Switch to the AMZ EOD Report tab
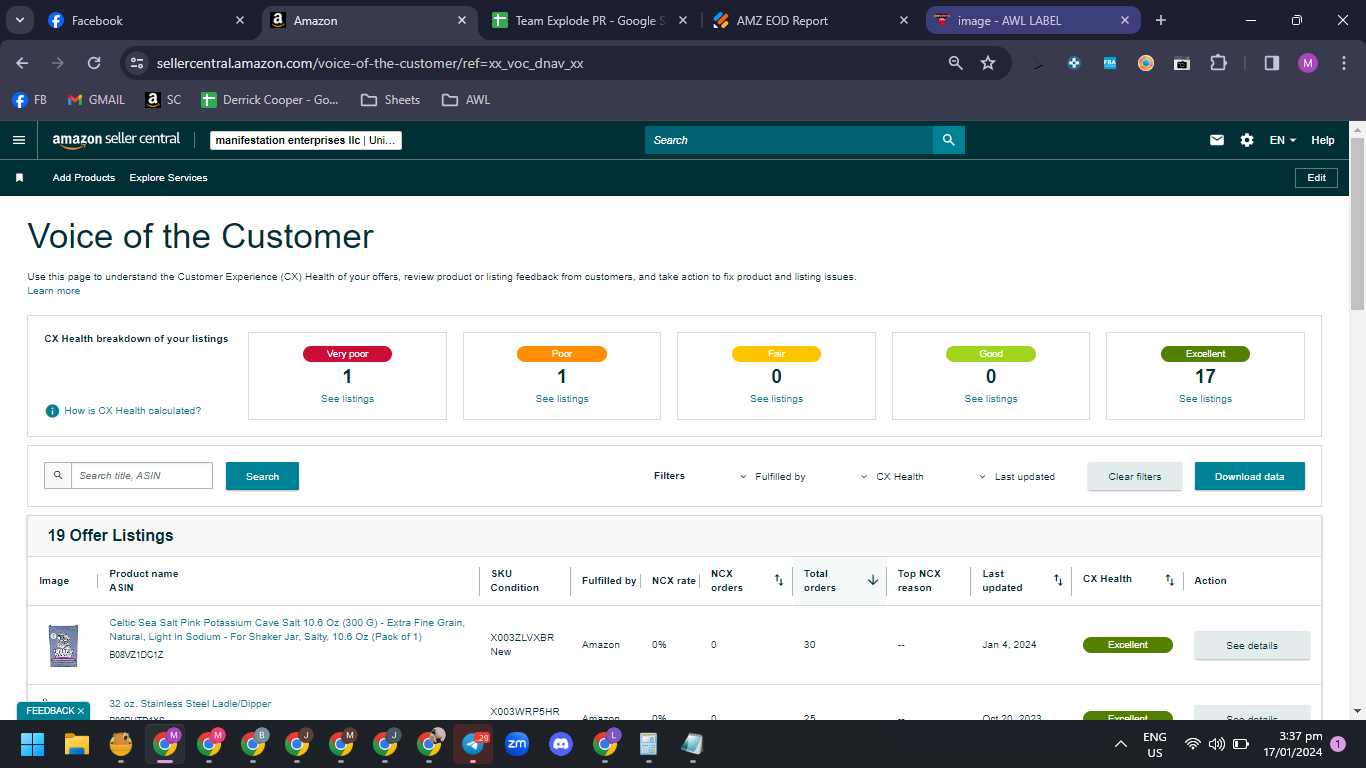The width and height of the screenshot is (1366, 768). click(810, 20)
